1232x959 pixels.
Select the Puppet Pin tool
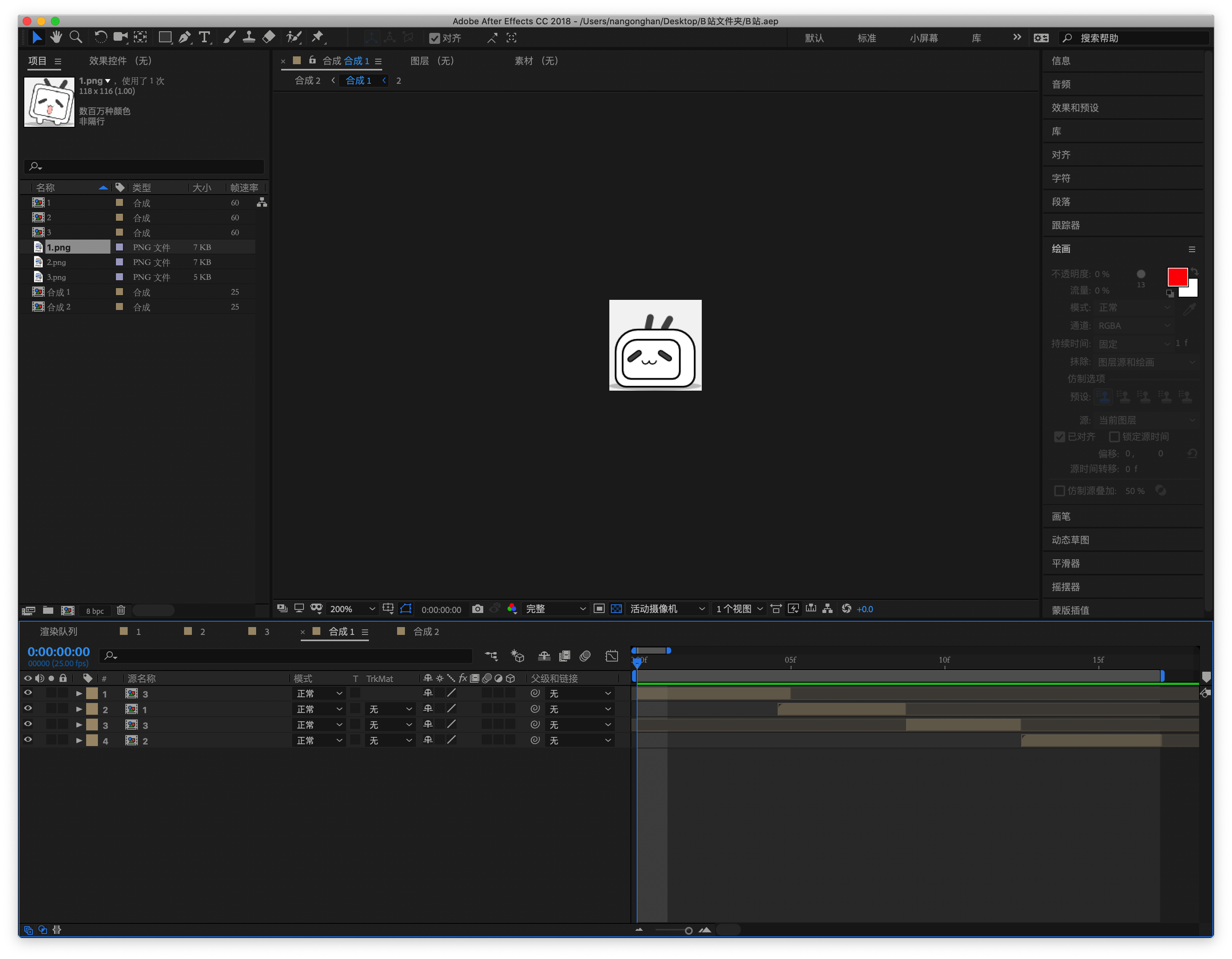tap(318, 37)
